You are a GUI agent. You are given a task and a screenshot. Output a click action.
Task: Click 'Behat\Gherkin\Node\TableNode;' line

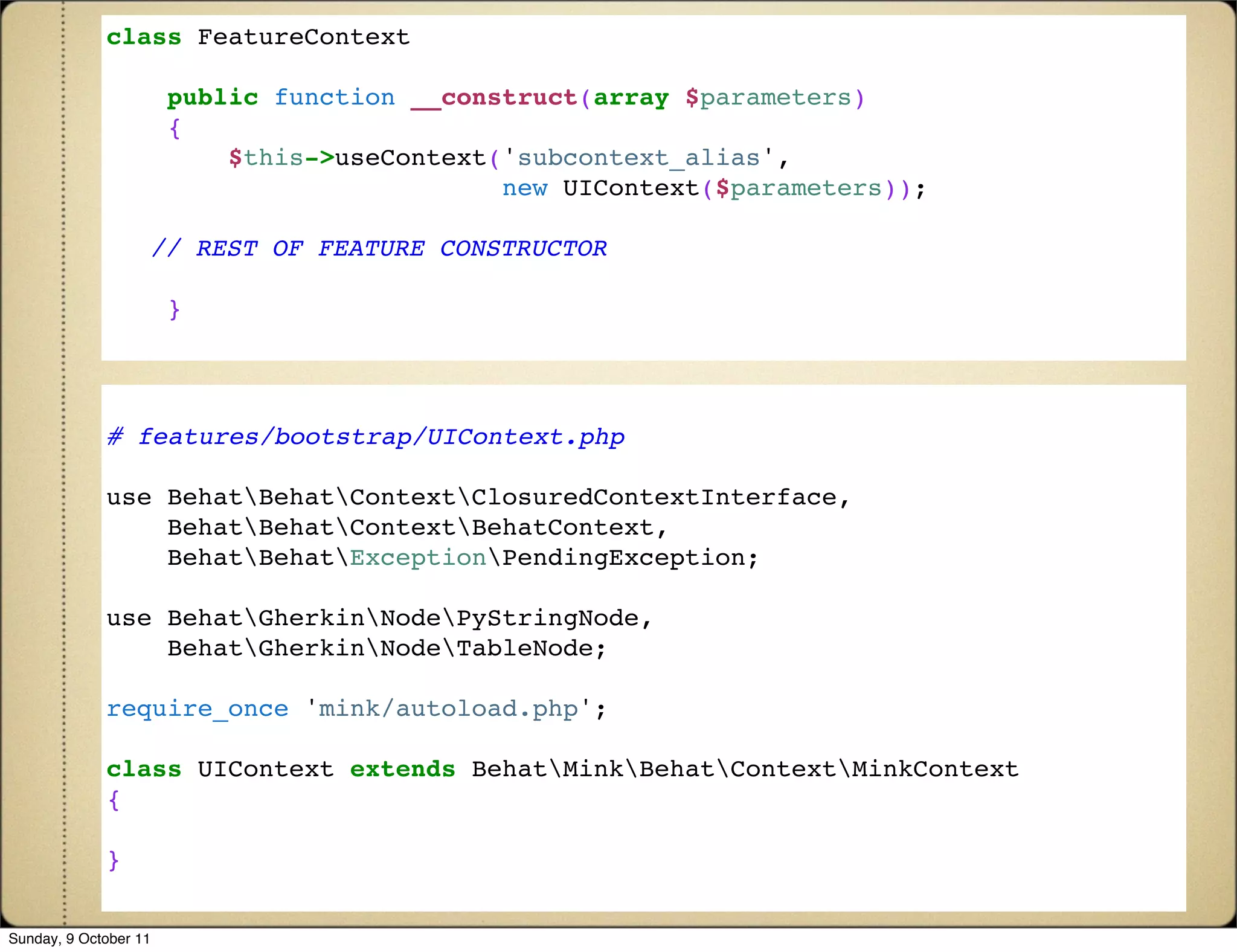tap(387, 649)
